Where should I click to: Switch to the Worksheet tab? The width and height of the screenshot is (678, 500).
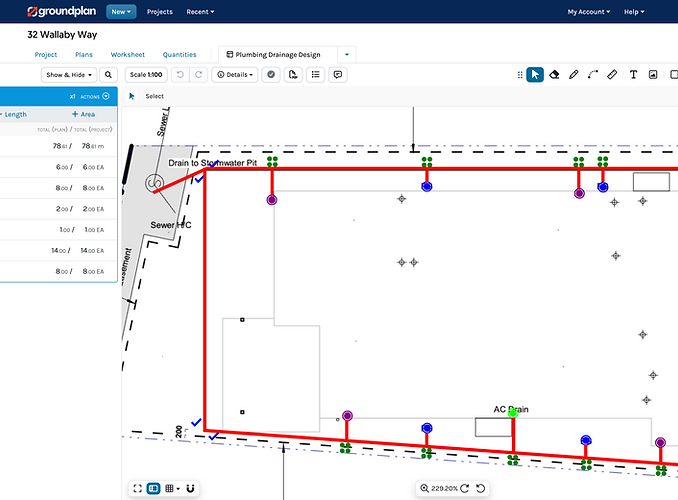pyautogui.click(x=128, y=54)
